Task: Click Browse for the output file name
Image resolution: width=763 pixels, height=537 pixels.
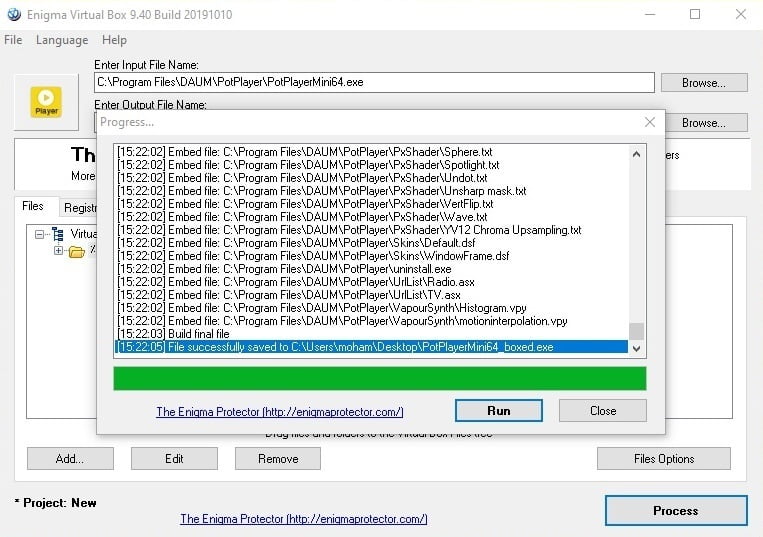Action: pos(704,123)
